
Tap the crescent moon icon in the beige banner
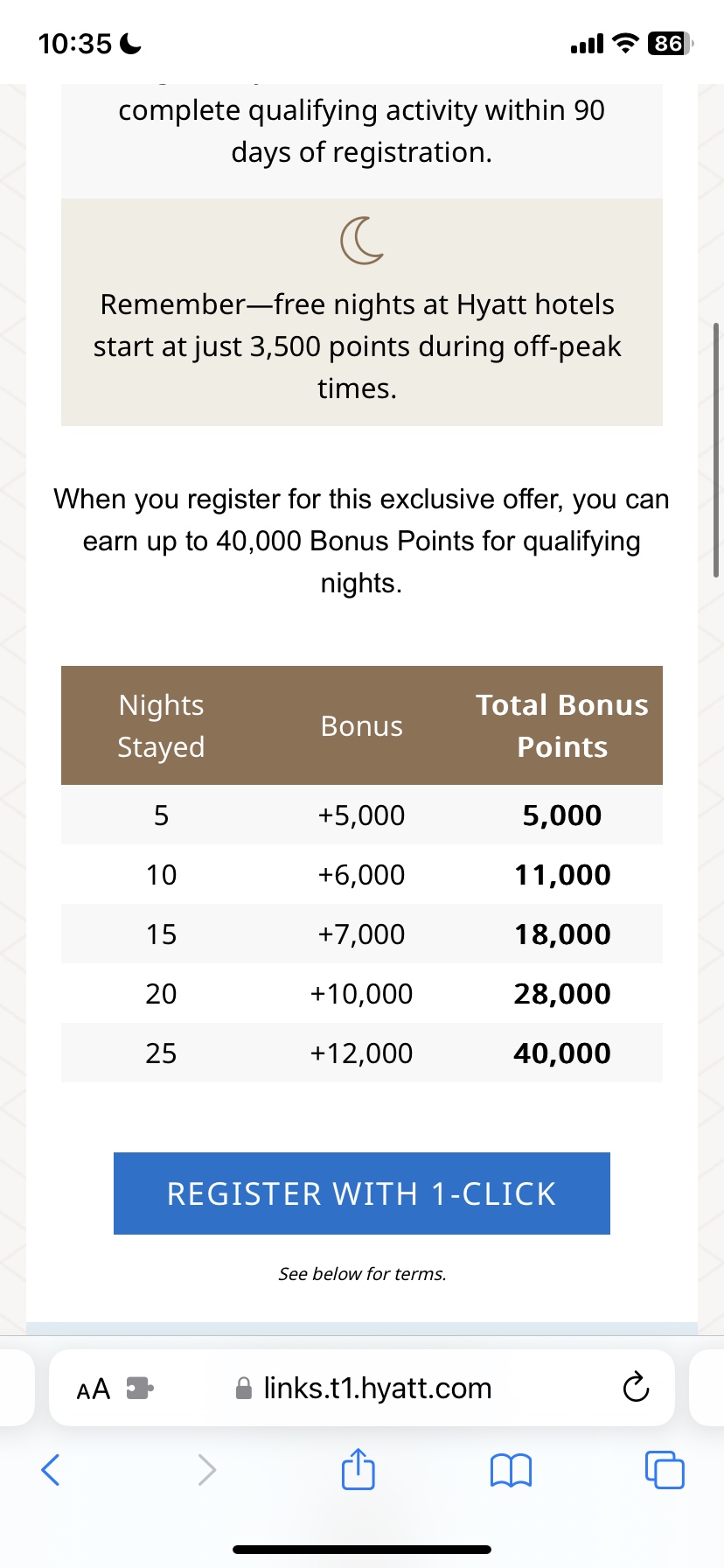[362, 241]
